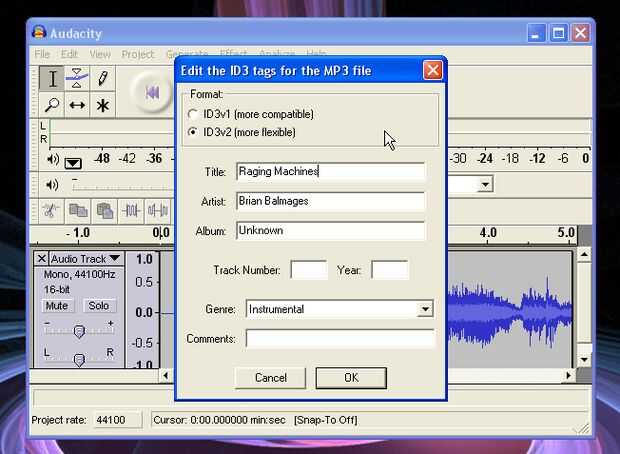Open the Generate menu
The width and height of the screenshot is (620, 454).
[187, 54]
